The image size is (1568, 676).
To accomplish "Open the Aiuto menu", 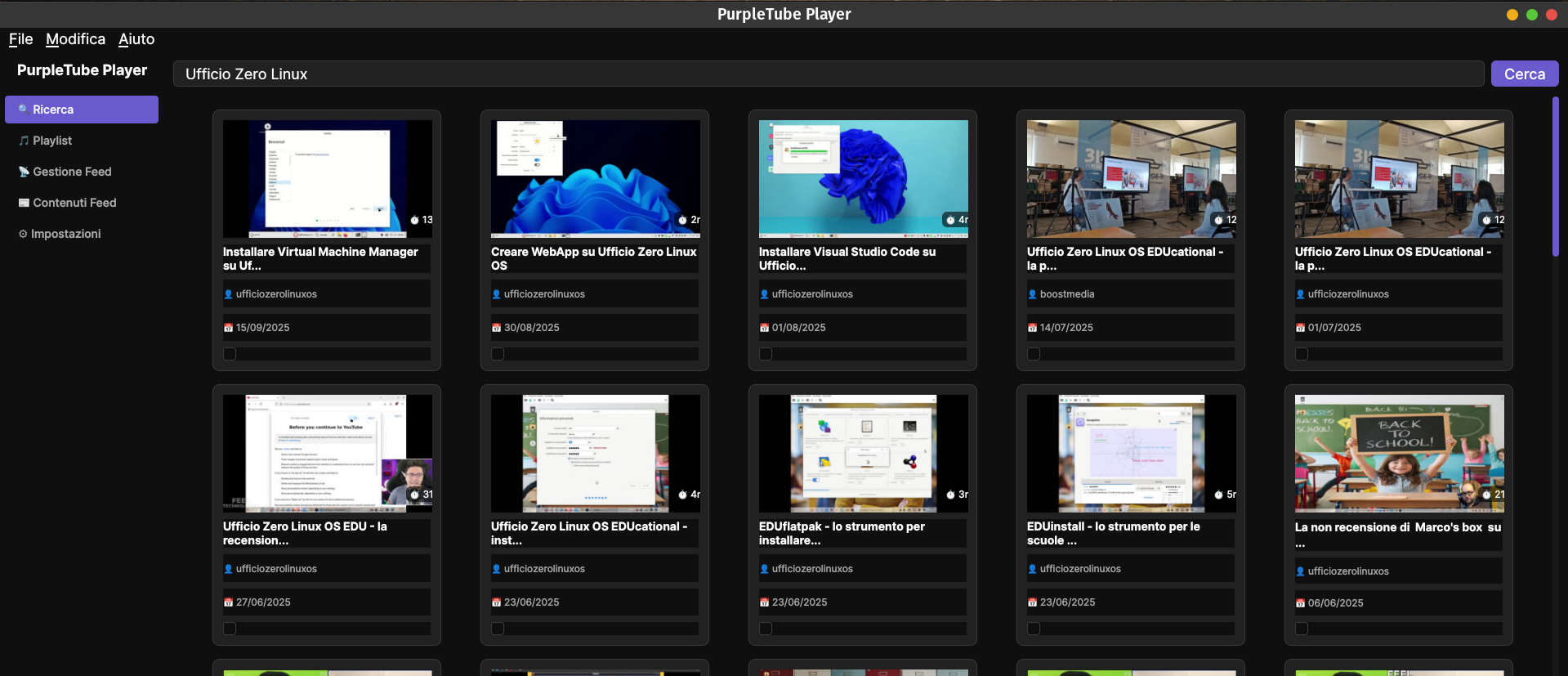I will pyautogui.click(x=136, y=39).
